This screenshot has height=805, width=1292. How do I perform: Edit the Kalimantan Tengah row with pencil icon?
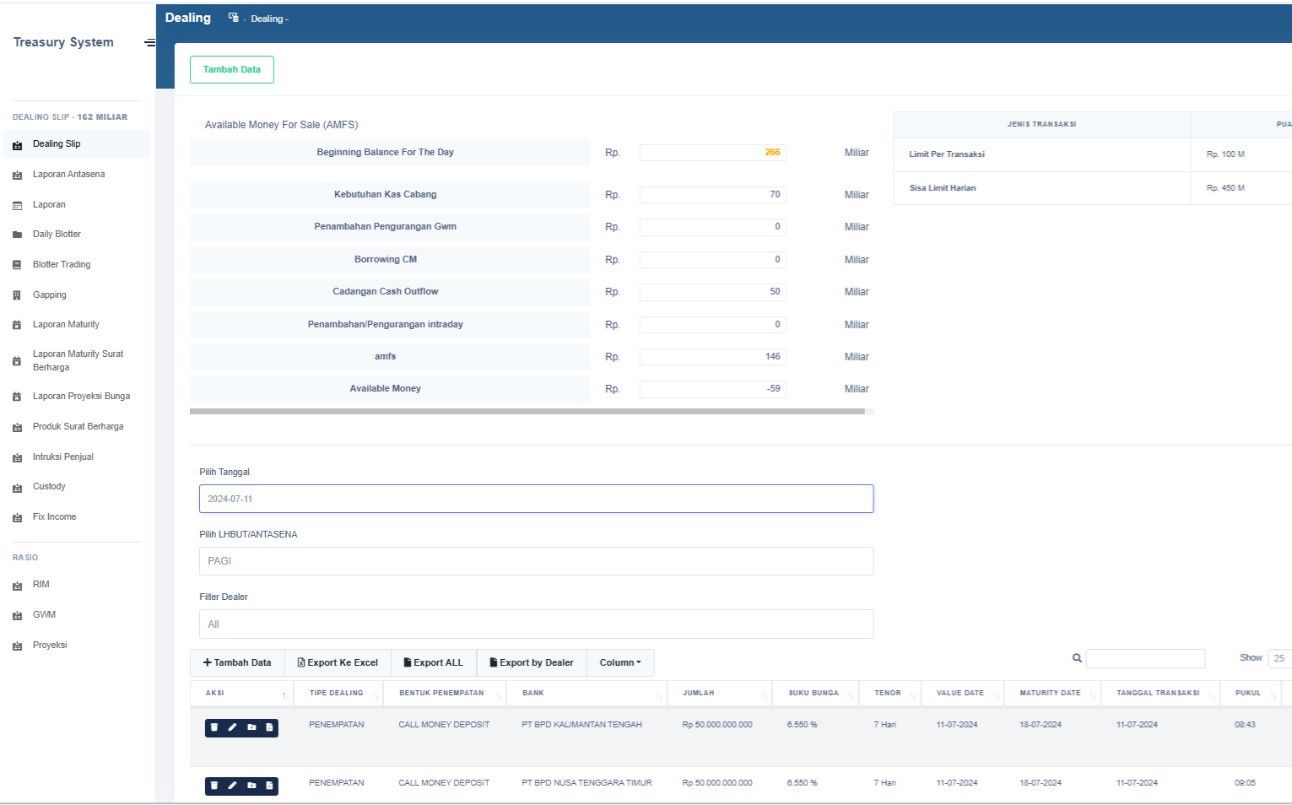pos(233,727)
